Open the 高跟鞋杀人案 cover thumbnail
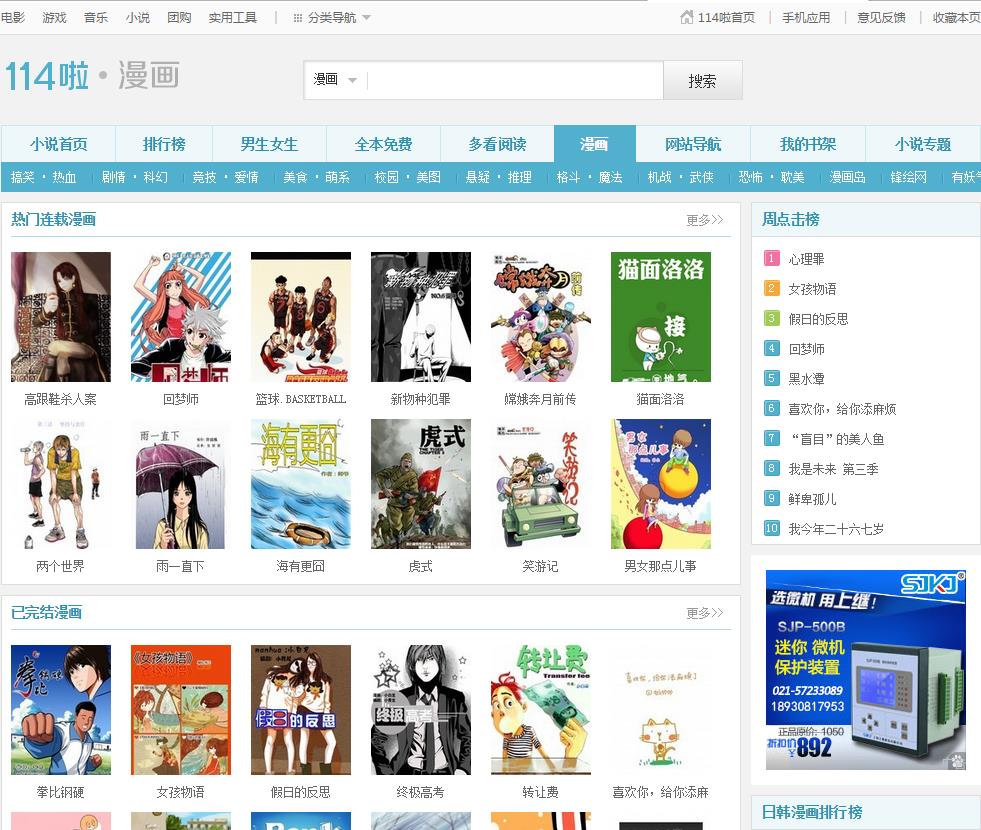The height and width of the screenshot is (830, 981). pos(61,316)
